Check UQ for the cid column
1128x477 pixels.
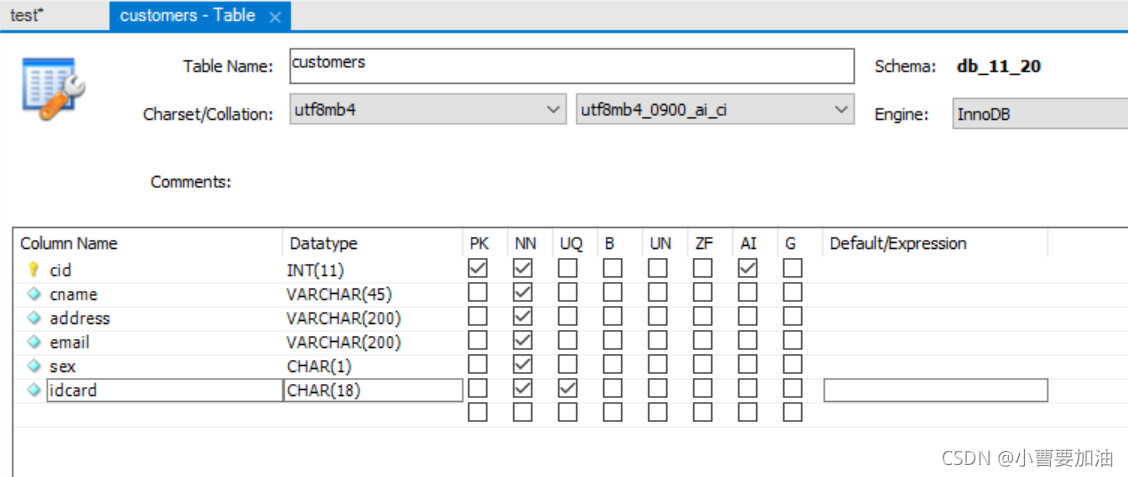coord(568,269)
